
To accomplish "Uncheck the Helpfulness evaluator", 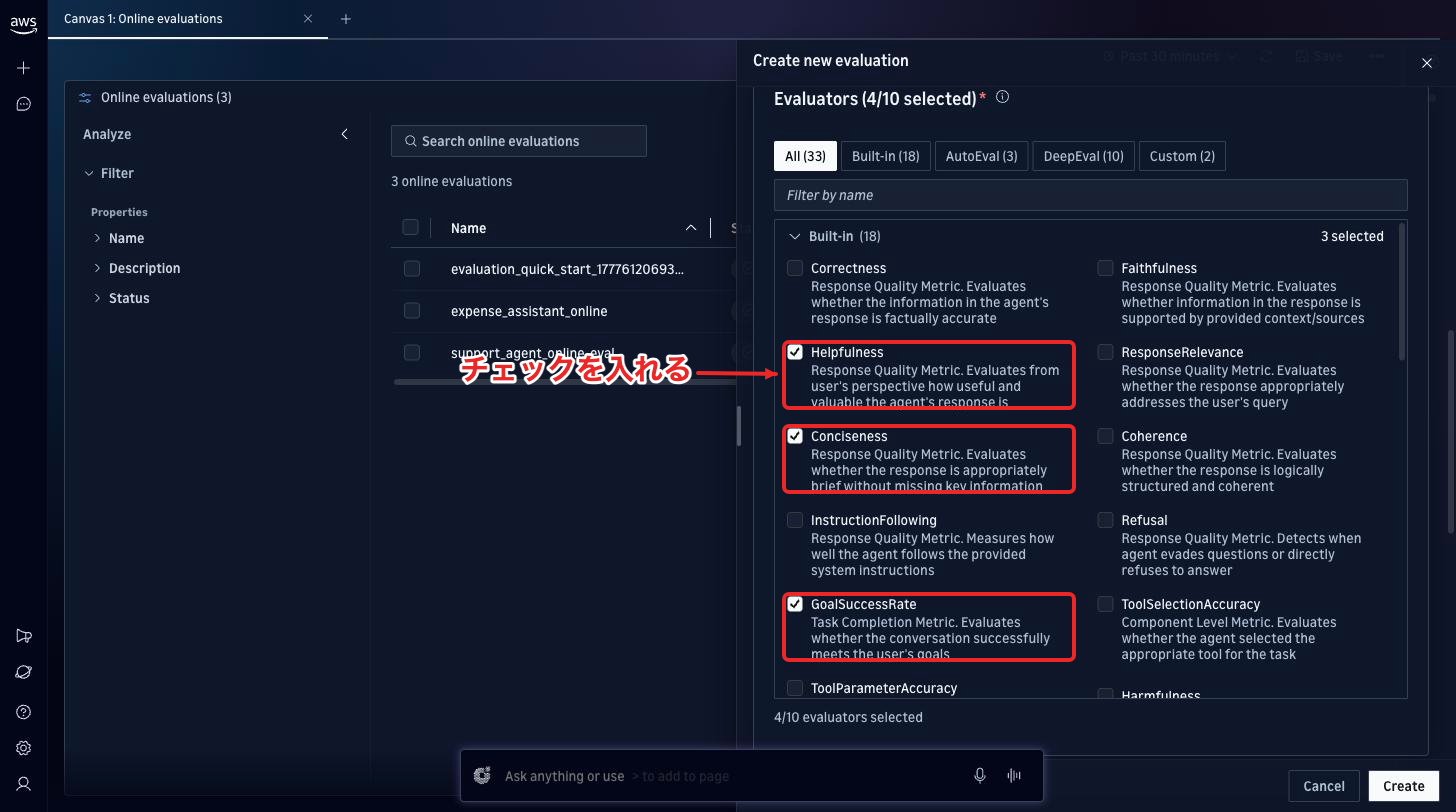I will tap(795, 352).
